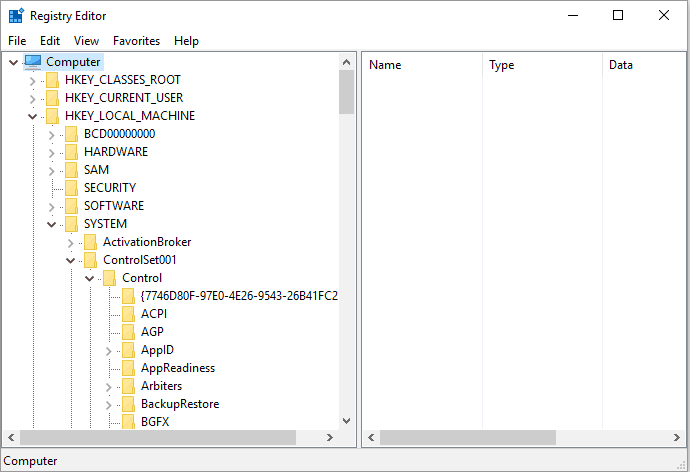The width and height of the screenshot is (690, 472).
Task: Minimize the Registry Editor window
Action: pos(573,15)
